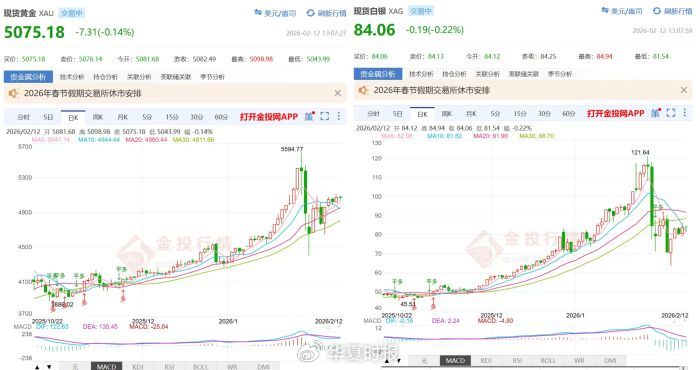Close the holiday notice banner in the gold panel
700x370 pixels.
(338, 93)
